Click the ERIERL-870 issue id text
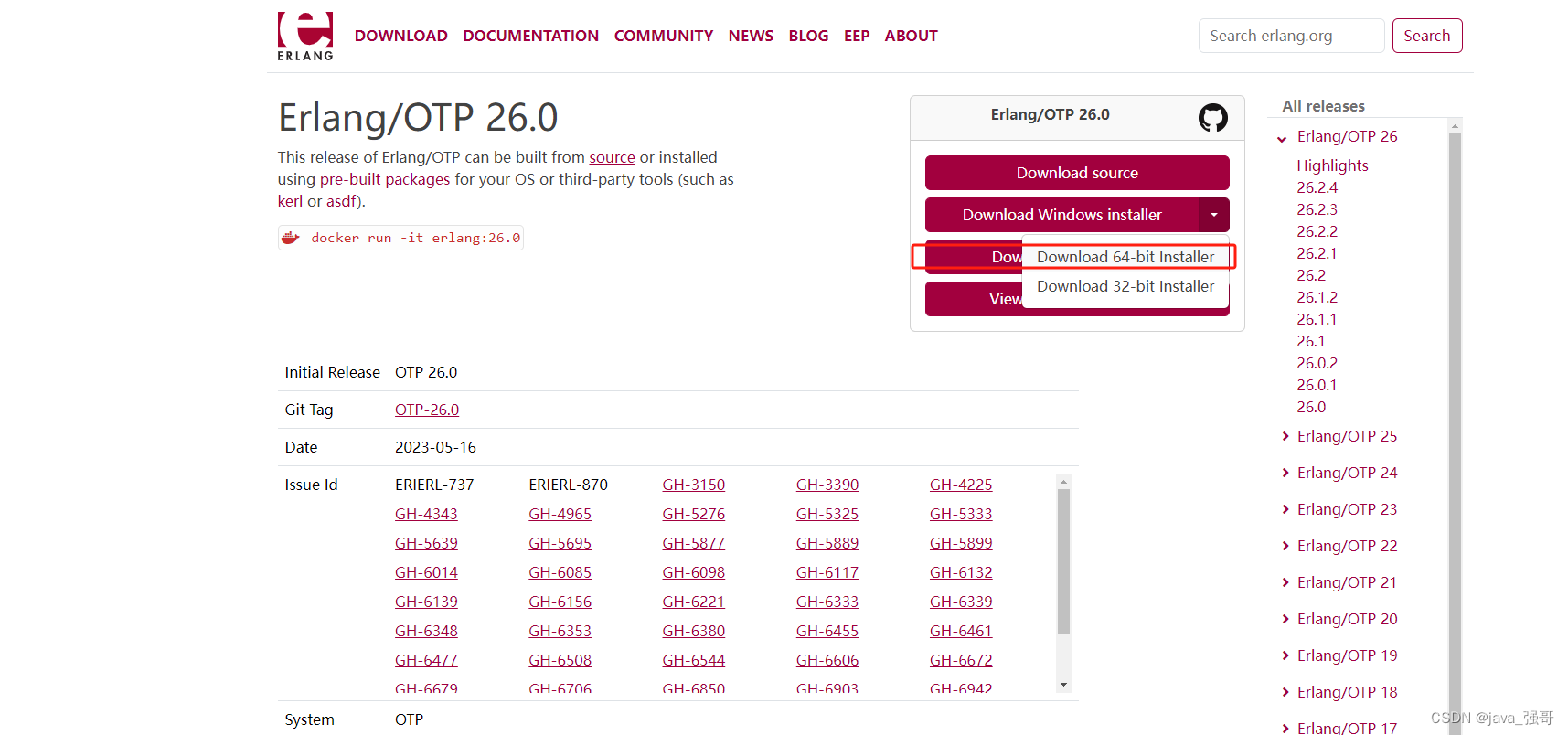1568x735 pixels. click(568, 485)
